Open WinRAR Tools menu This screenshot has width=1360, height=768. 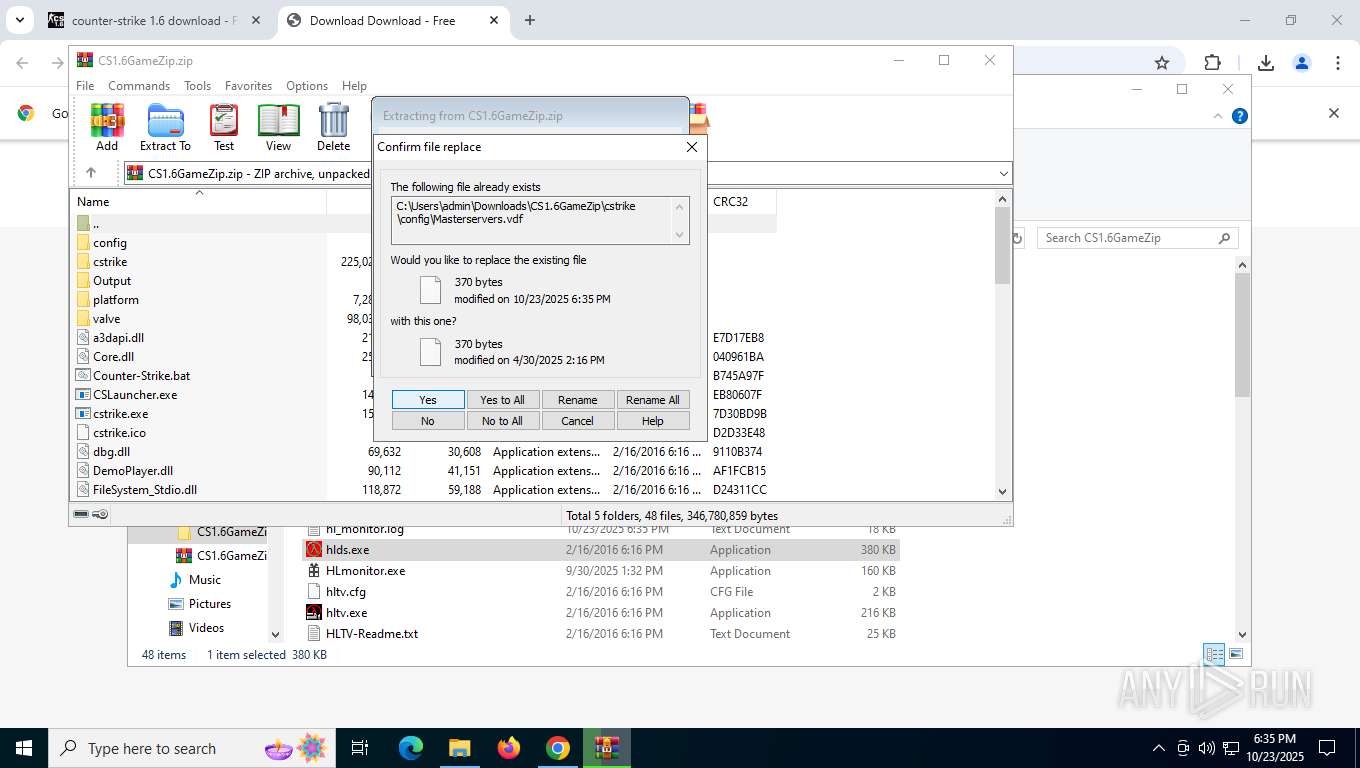(x=197, y=86)
